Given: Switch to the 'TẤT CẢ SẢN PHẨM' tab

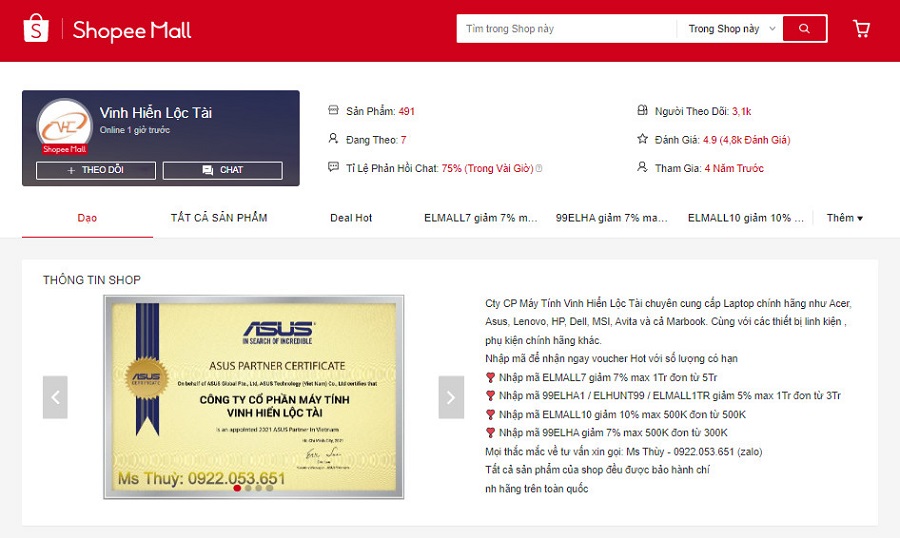Looking at the screenshot, I should (x=219, y=218).
